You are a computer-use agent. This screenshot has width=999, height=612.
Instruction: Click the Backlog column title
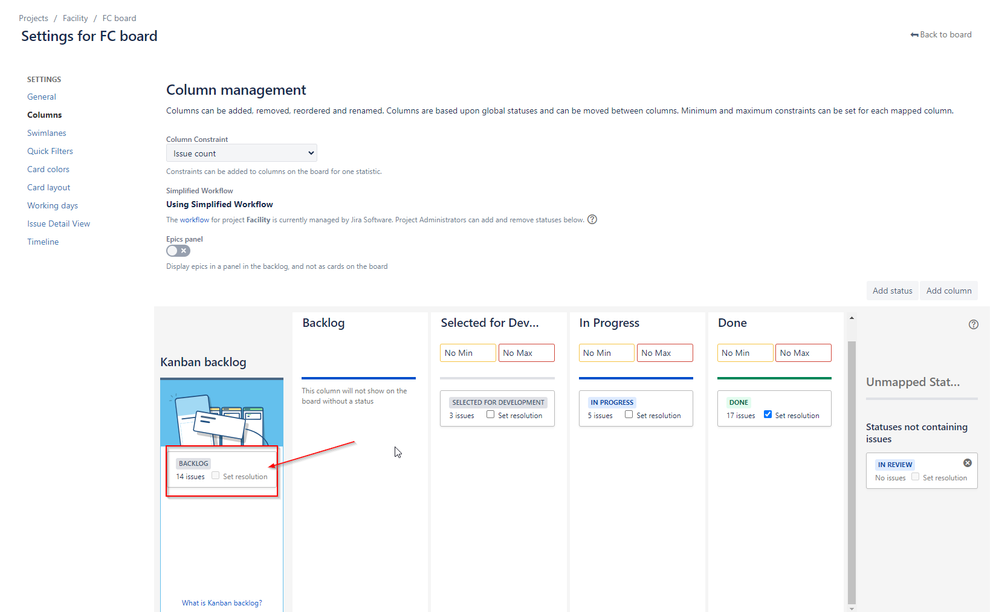[323, 324]
